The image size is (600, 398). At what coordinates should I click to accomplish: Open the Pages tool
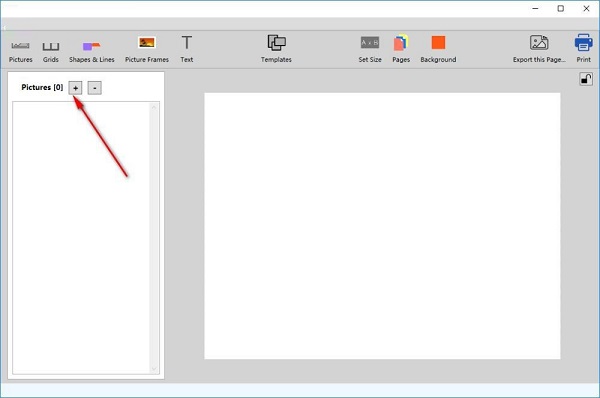click(x=401, y=50)
